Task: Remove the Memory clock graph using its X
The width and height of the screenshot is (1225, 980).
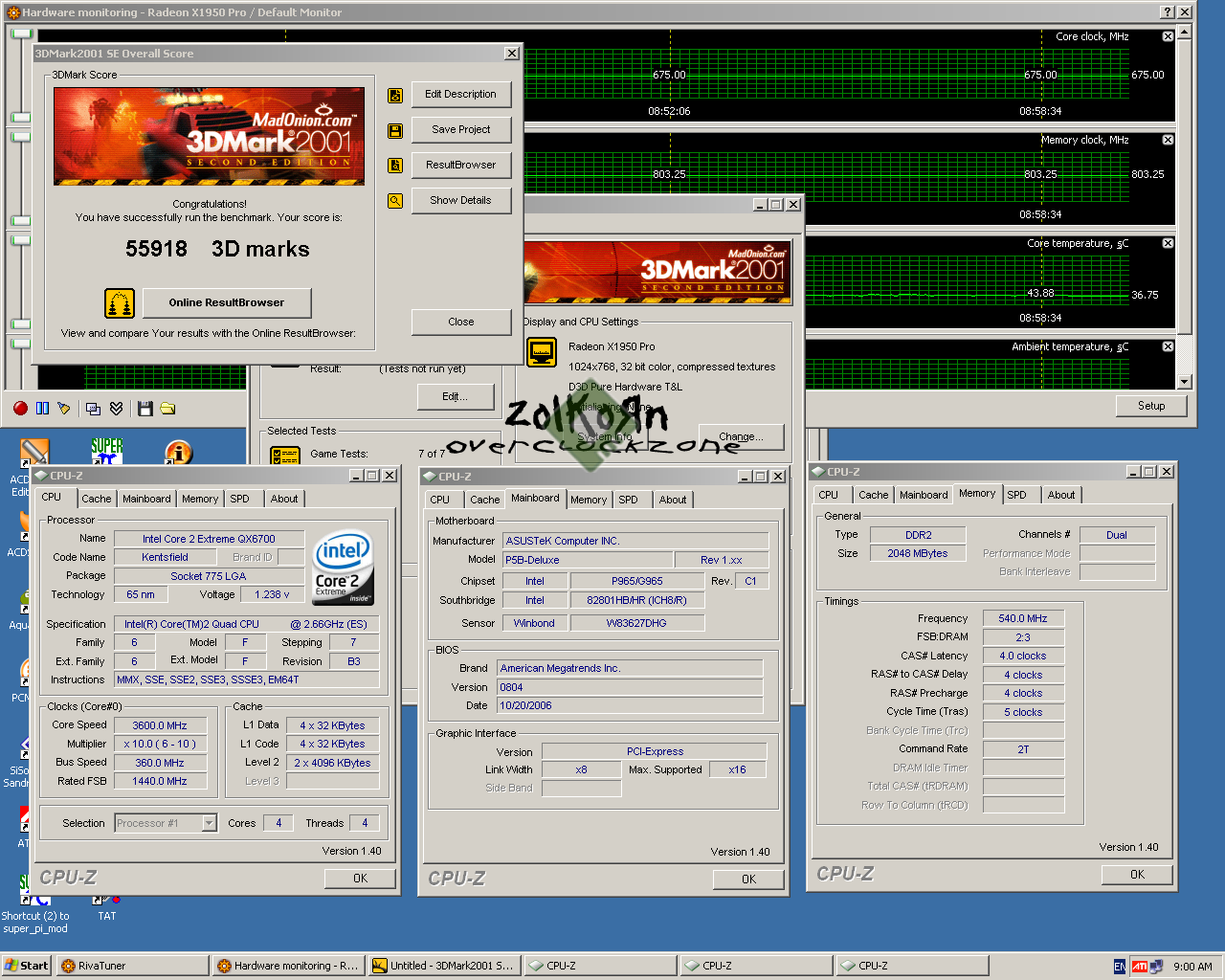Action: [x=1168, y=140]
